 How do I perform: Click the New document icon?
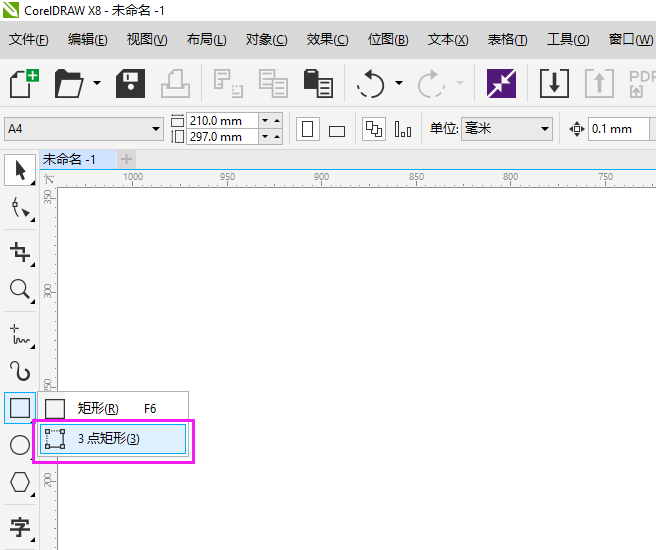pos(24,83)
